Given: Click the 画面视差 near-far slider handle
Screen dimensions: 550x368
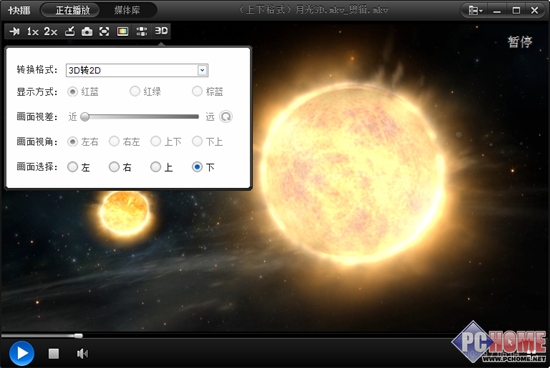Looking at the screenshot, I should coord(85,116).
